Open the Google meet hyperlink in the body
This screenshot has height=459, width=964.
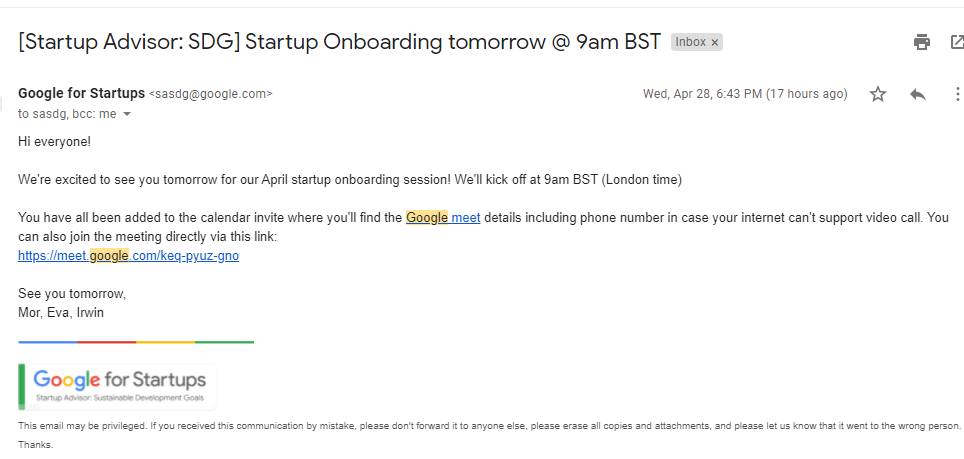click(443, 217)
